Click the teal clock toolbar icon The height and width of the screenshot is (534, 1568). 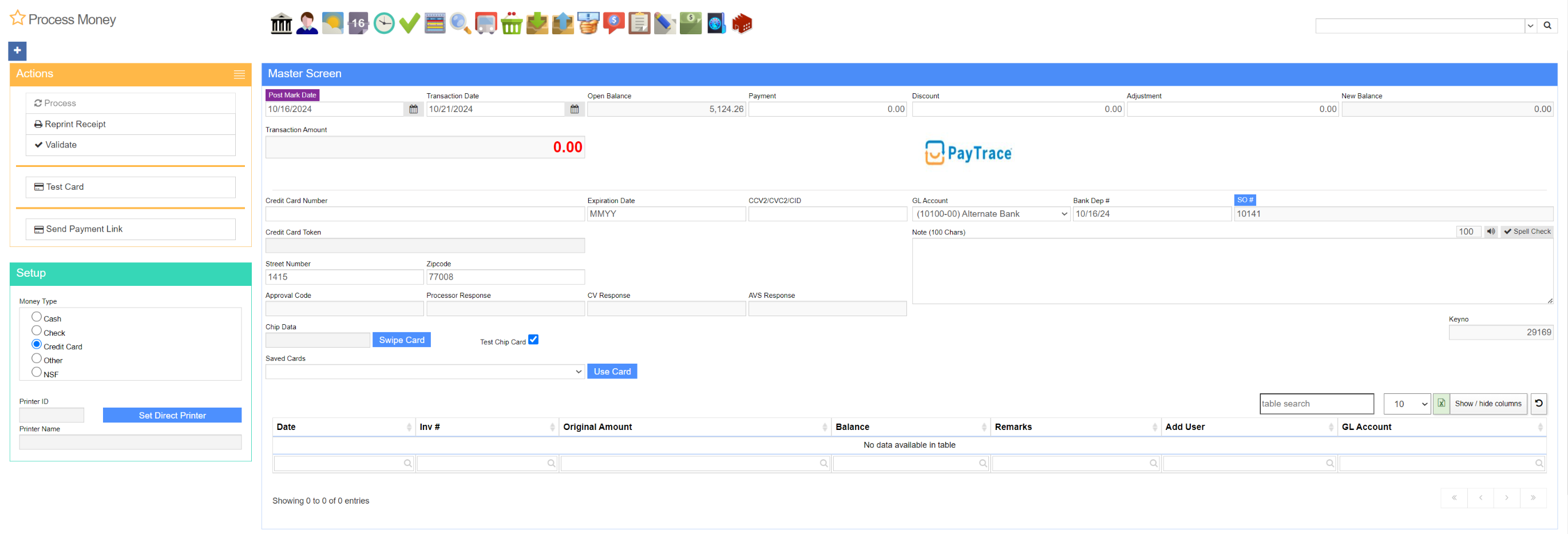(x=383, y=23)
